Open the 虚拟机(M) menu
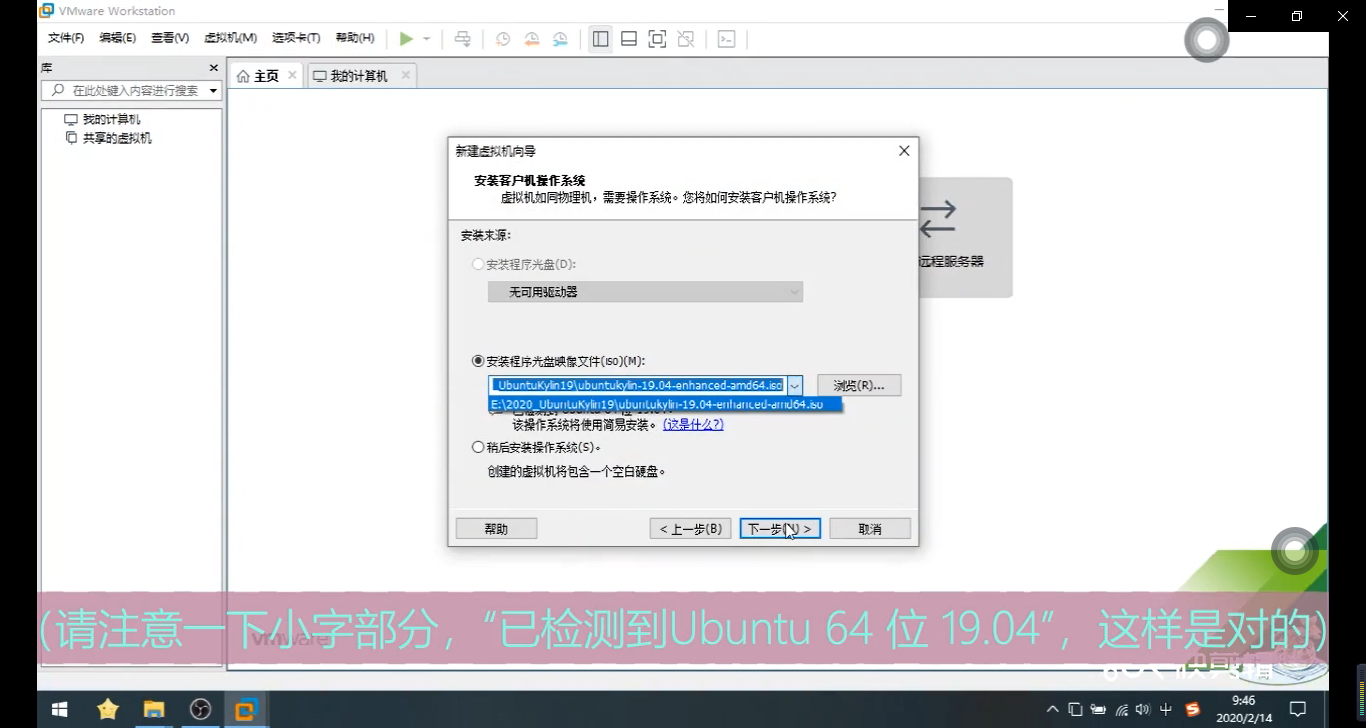Viewport: 1366px width, 728px height. pos(230,38)
